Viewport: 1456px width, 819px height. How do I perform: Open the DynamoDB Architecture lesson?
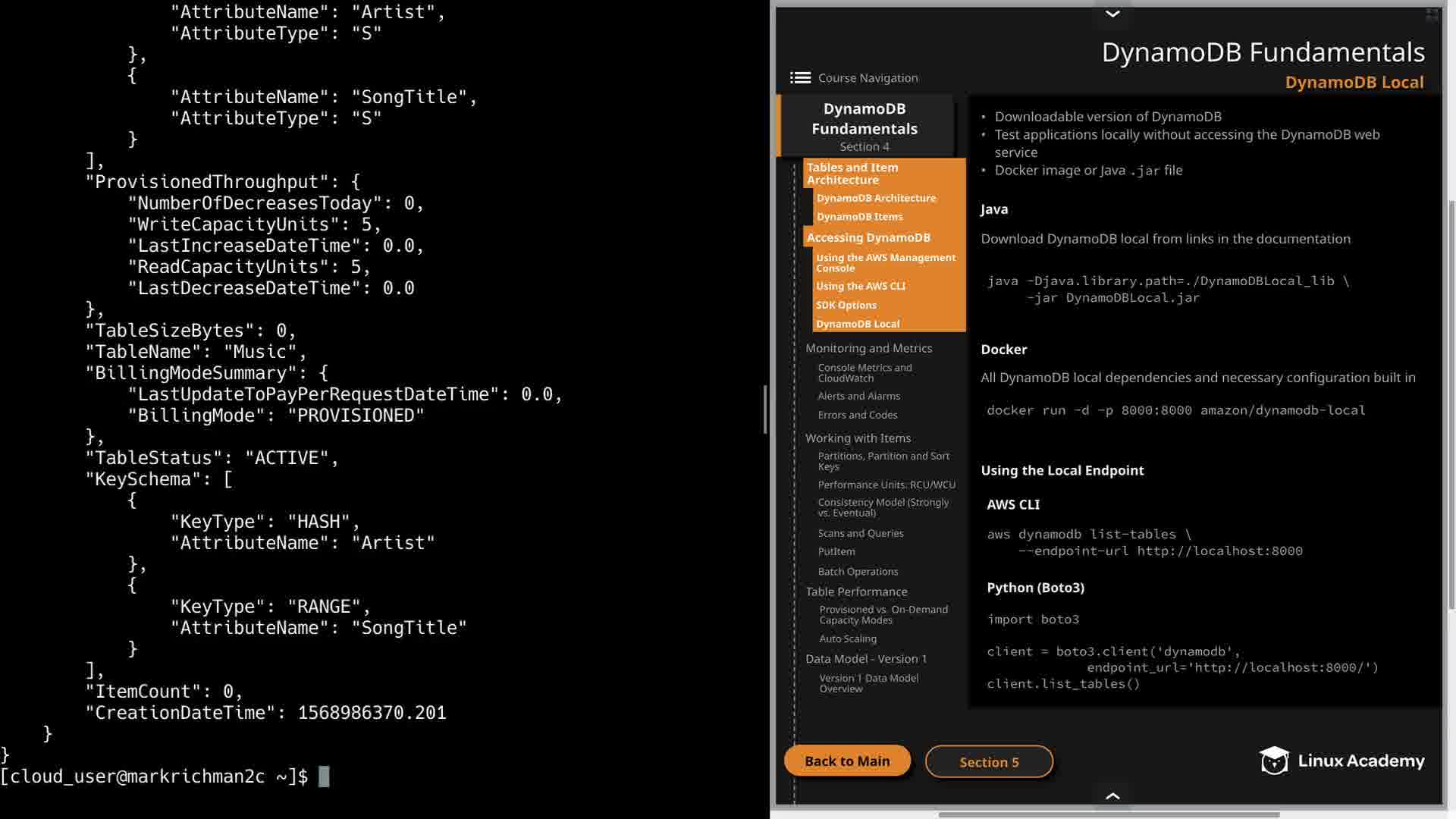click(x=876, y=198)
